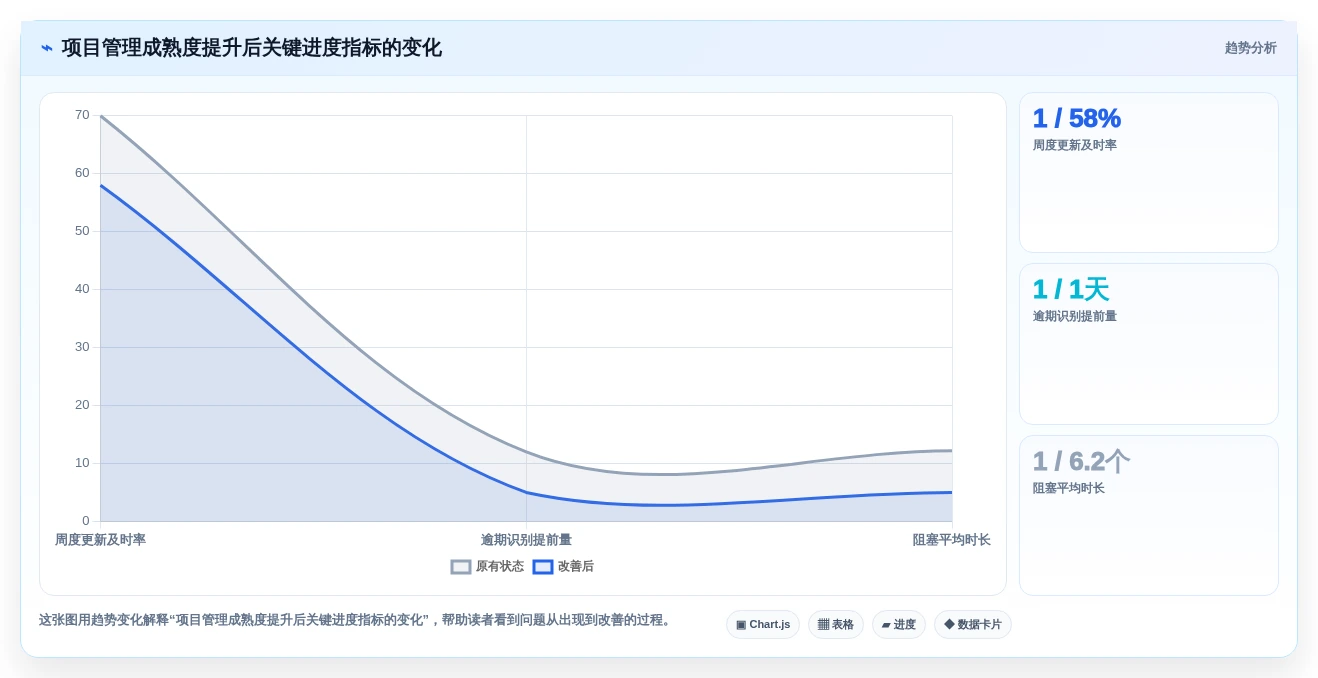
Task: Select the 表格 tag chip
Action: [x=836, y=624]
